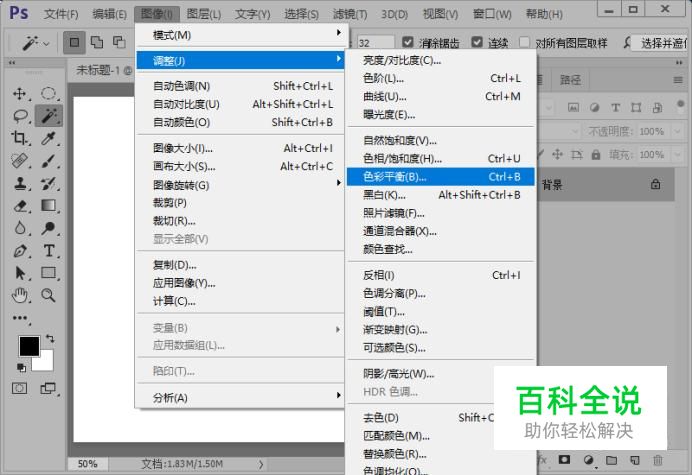Choose Add to Selection mode icon
This screenshot has height=475, width=692.
click(x=97, y=42)
